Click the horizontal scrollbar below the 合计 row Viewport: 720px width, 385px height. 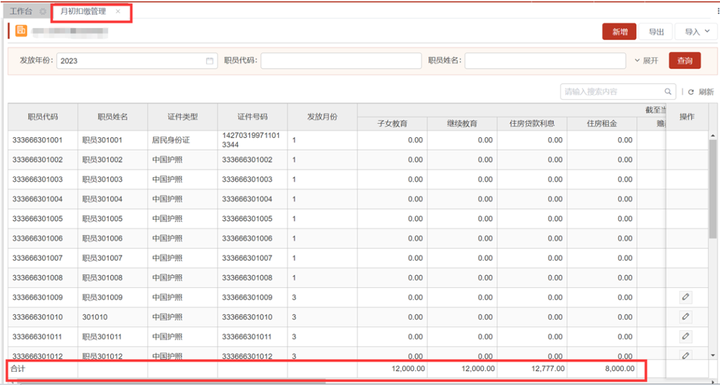point(172,381)
